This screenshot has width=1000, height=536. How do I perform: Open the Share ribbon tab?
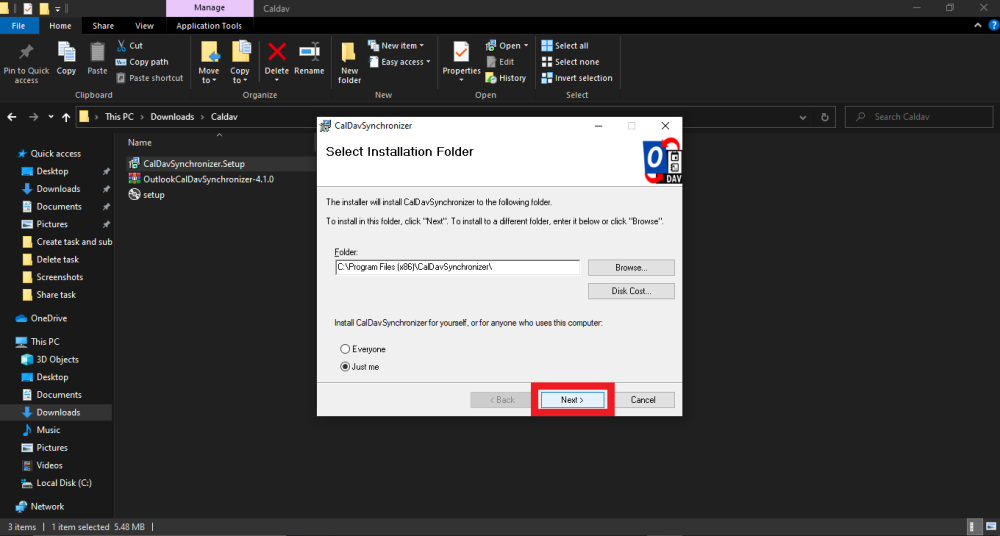pyautogui.click(x=103, y=26)
